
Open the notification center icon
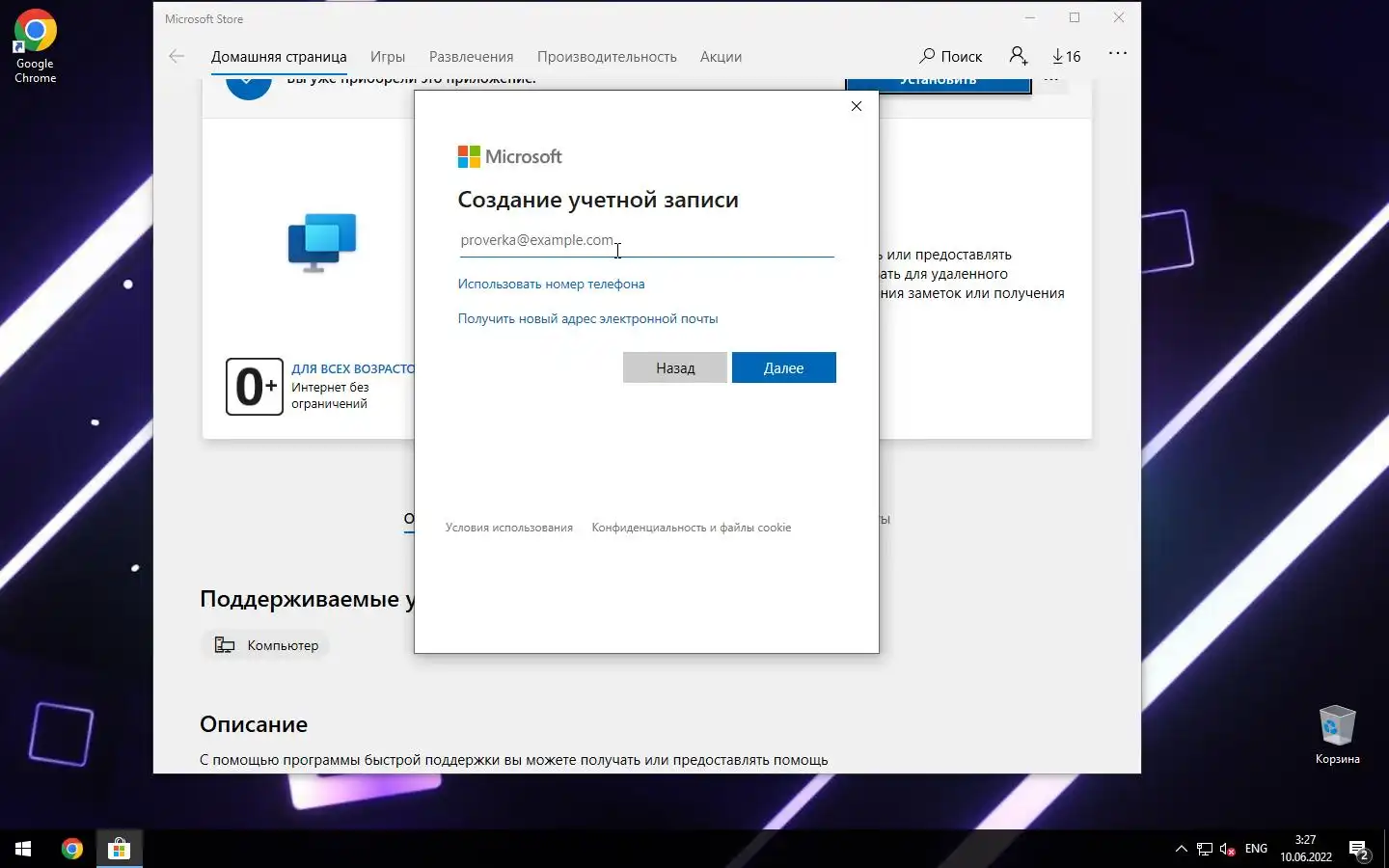tap(1359, 850)
